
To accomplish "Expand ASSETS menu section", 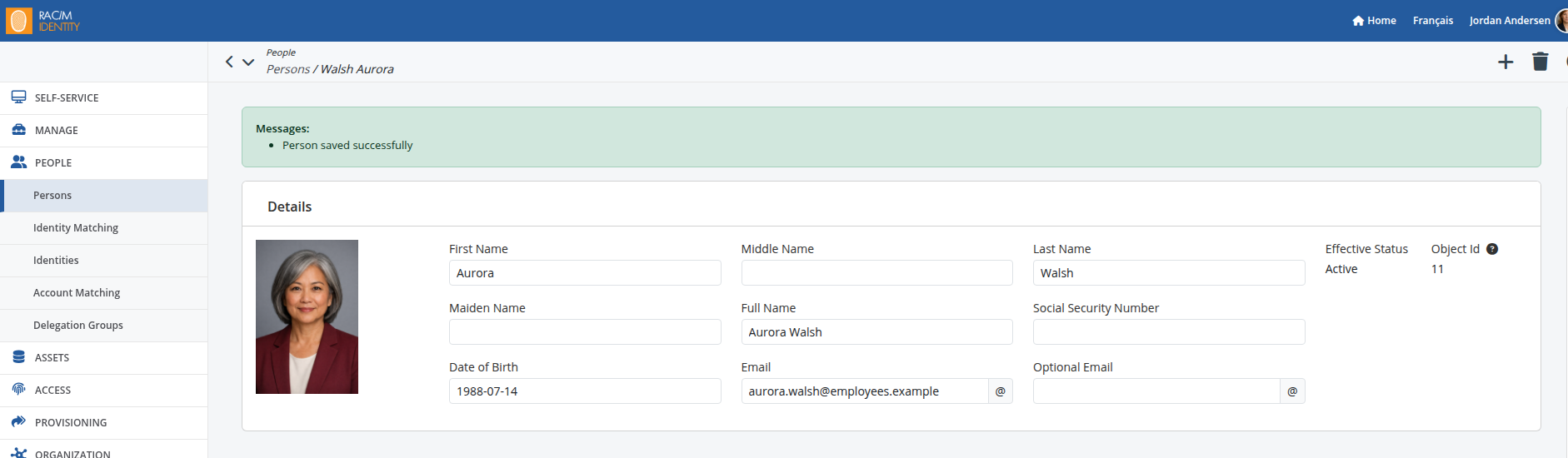I will pos(104,358).
